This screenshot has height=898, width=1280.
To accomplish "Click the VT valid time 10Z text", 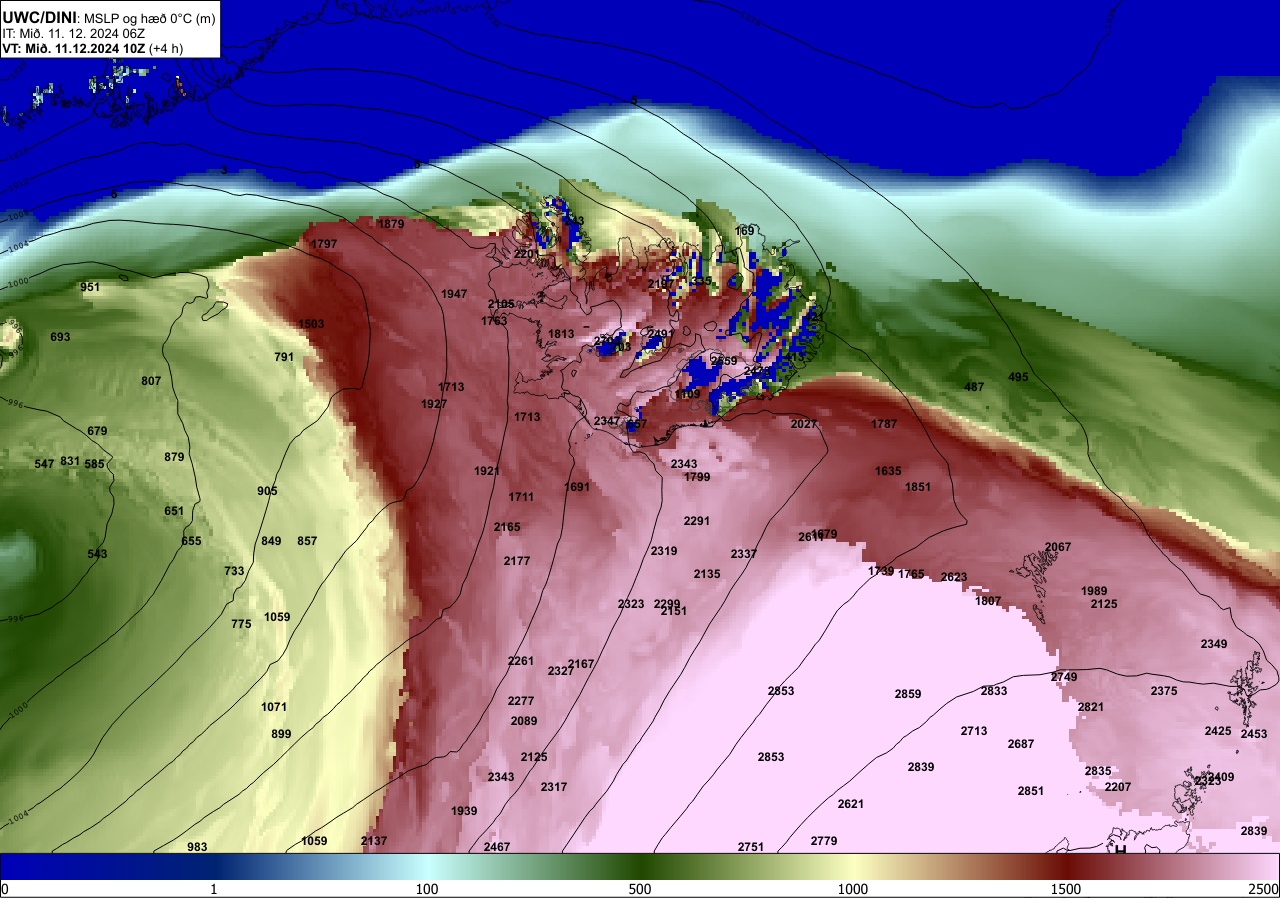I will (75, 48).
